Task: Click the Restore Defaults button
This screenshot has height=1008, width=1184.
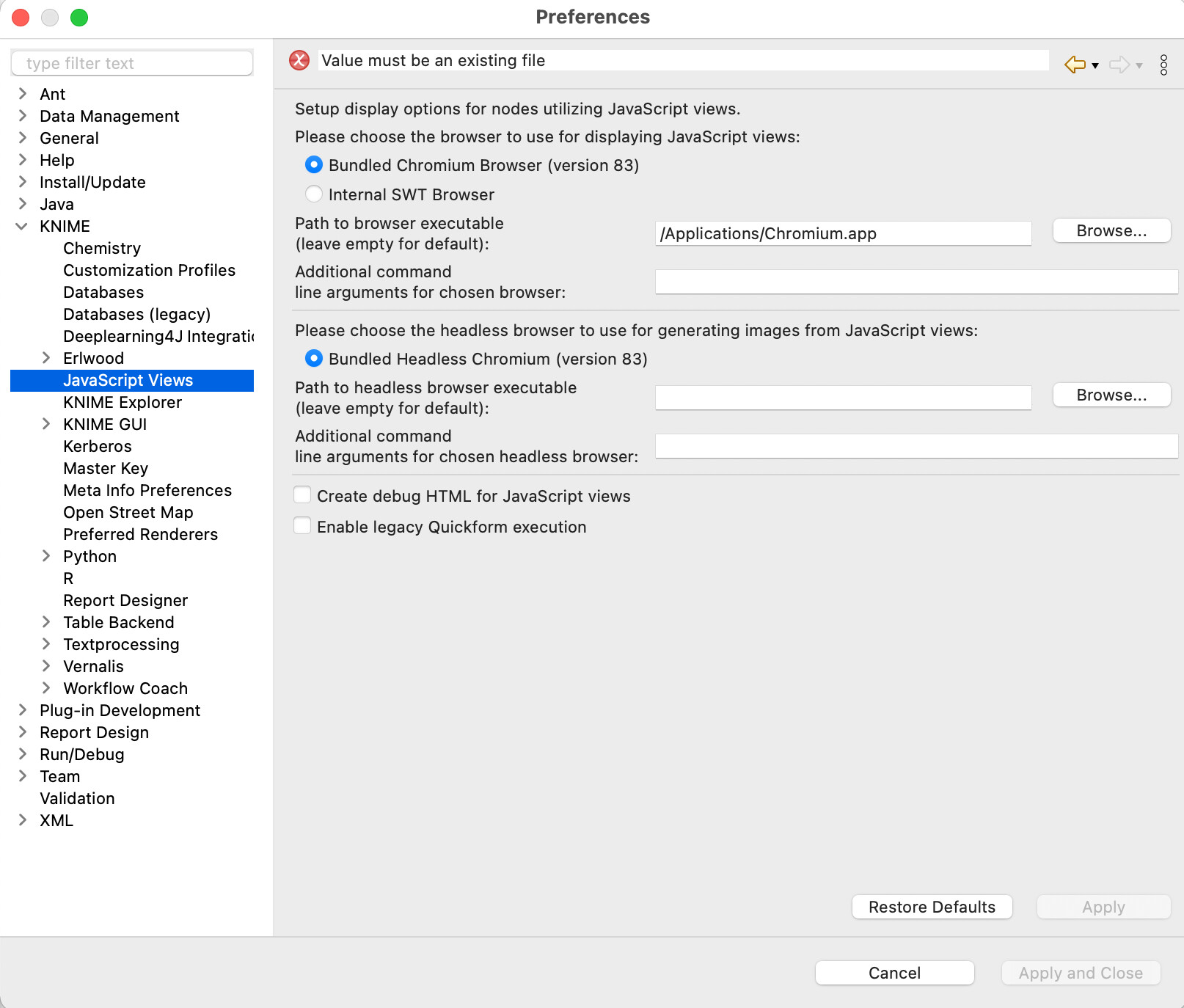Action: pos(932,907)
